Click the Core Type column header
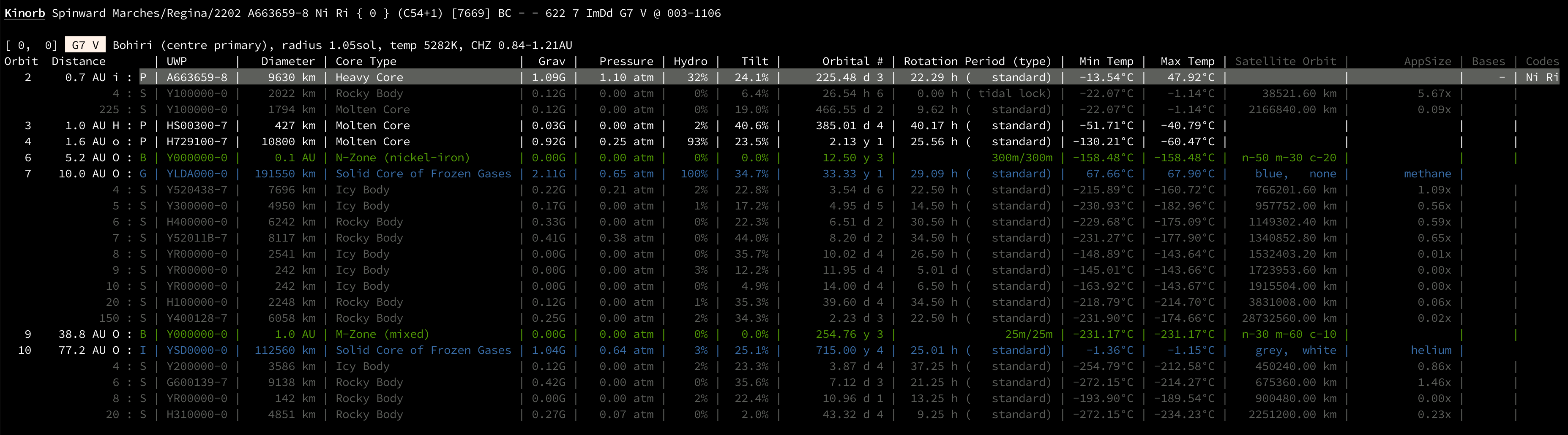The image size is (1568, 435). (366, 61)
